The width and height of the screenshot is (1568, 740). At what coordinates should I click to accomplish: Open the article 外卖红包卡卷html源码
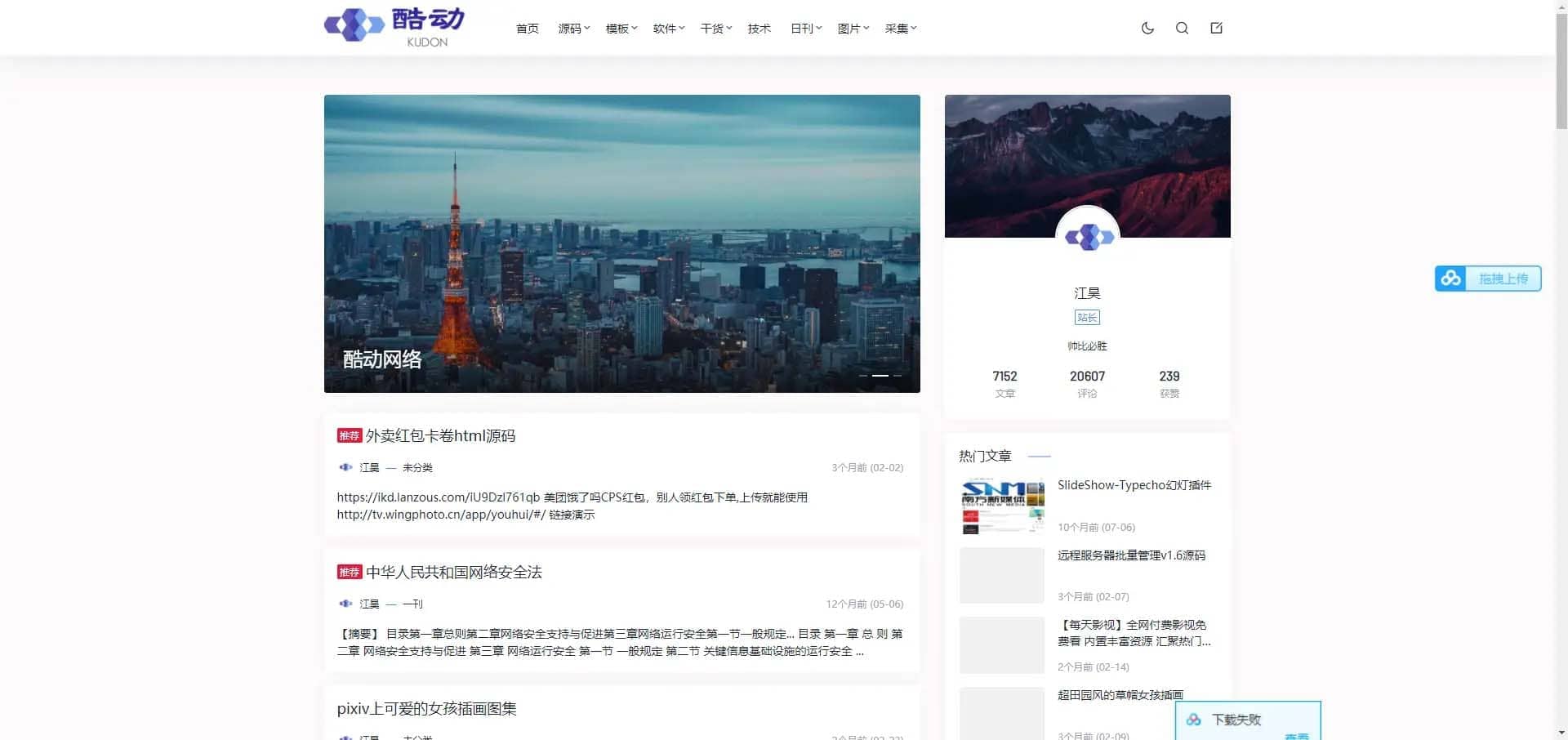(440, 435)
